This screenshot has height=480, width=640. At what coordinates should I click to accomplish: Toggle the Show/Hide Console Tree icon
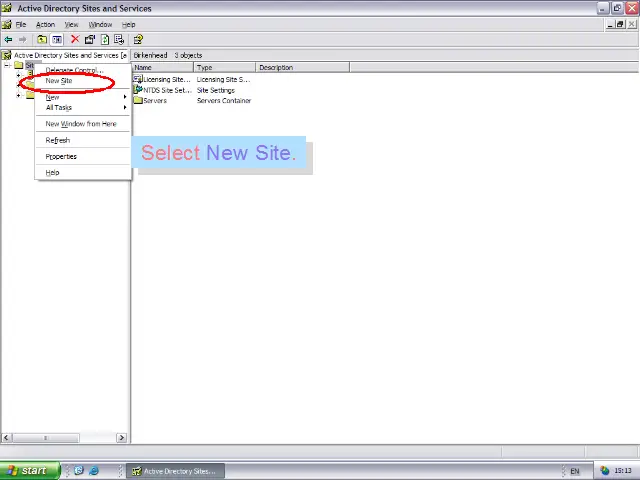(57, 40)
